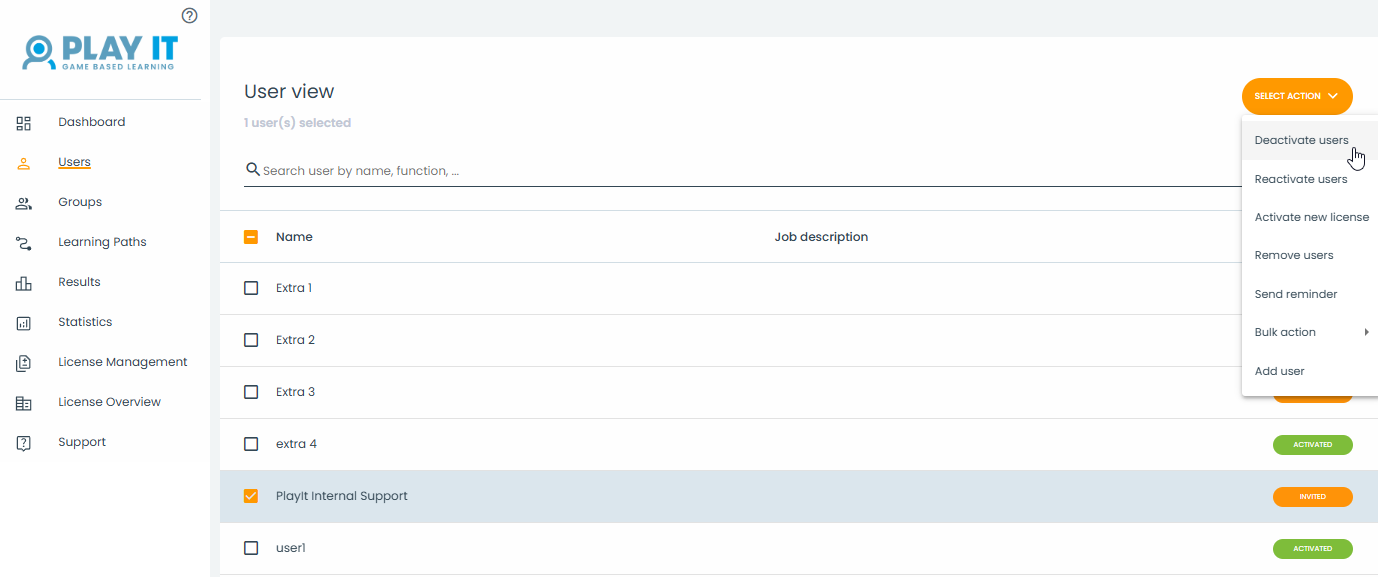Click the Support question icon in sidebar
The width and height of the screenshot is (1378, 577).
24,443
